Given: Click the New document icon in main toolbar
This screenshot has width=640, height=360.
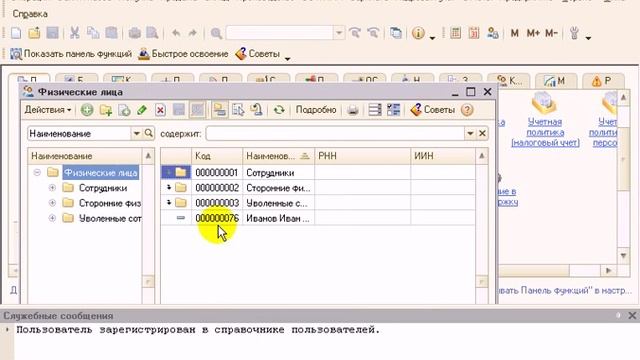Looking at the screenshot, I should tap(16, 33).
